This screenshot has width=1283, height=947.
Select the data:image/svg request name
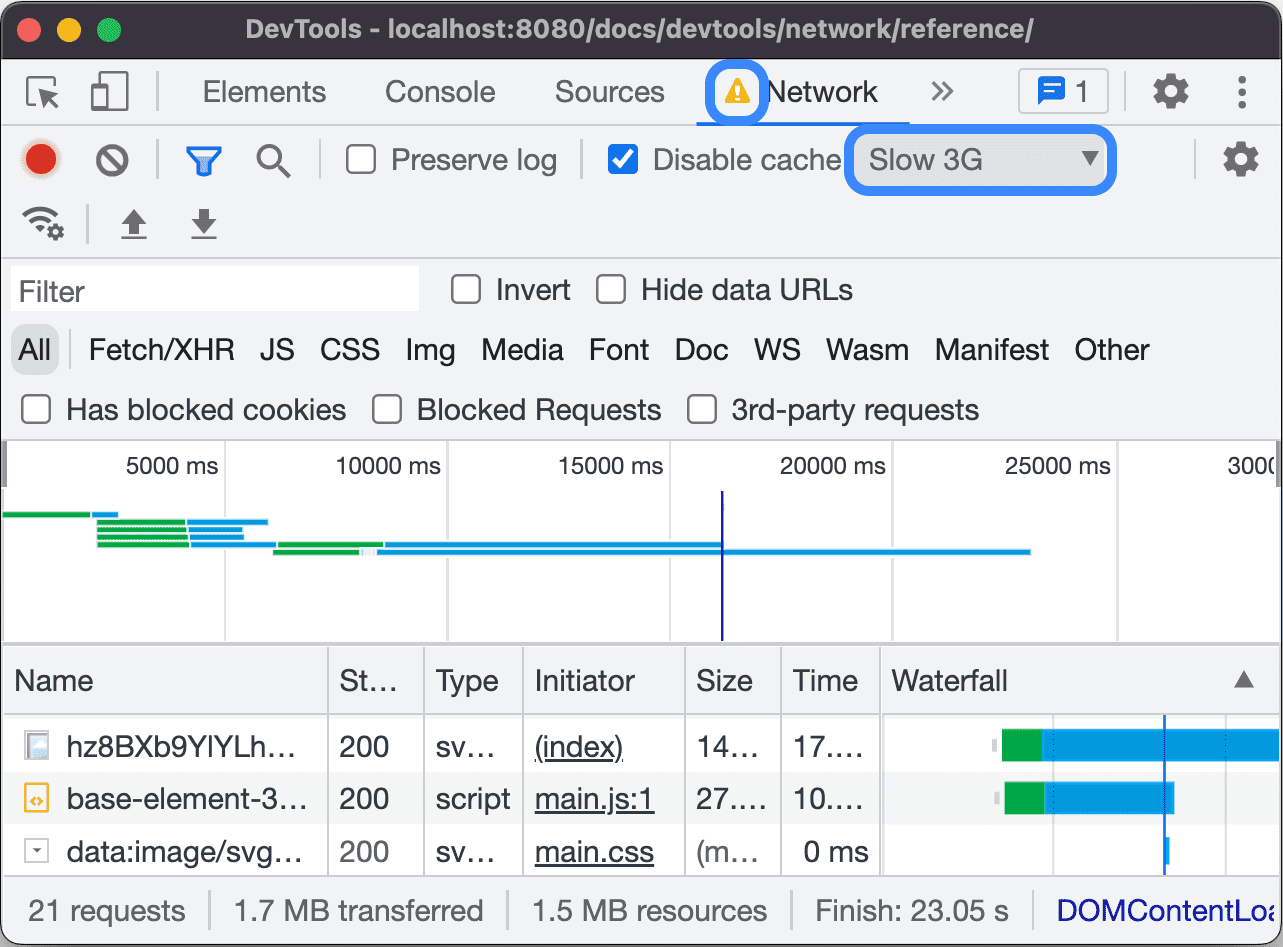tap(184, 852)
